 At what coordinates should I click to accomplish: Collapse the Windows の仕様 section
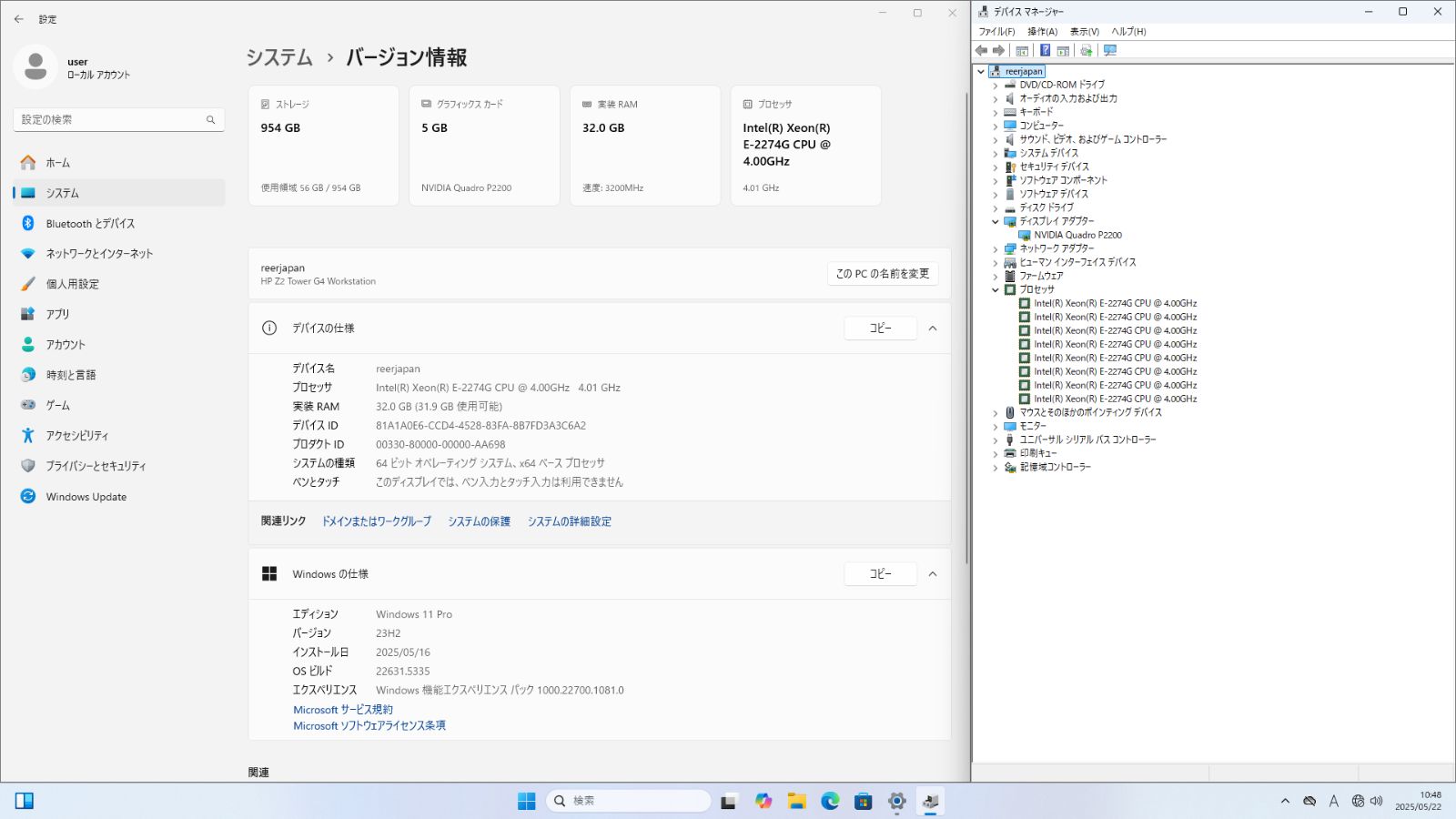pyautogui.click(x=933, y=574)
